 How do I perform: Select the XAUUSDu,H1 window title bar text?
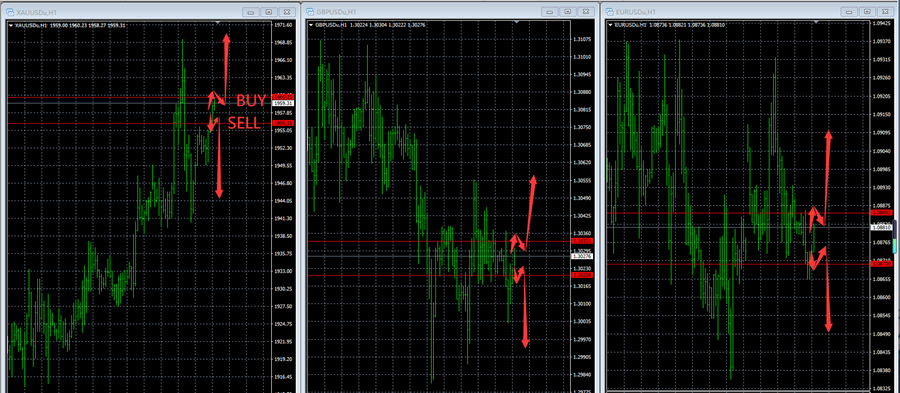pos(35,12)
